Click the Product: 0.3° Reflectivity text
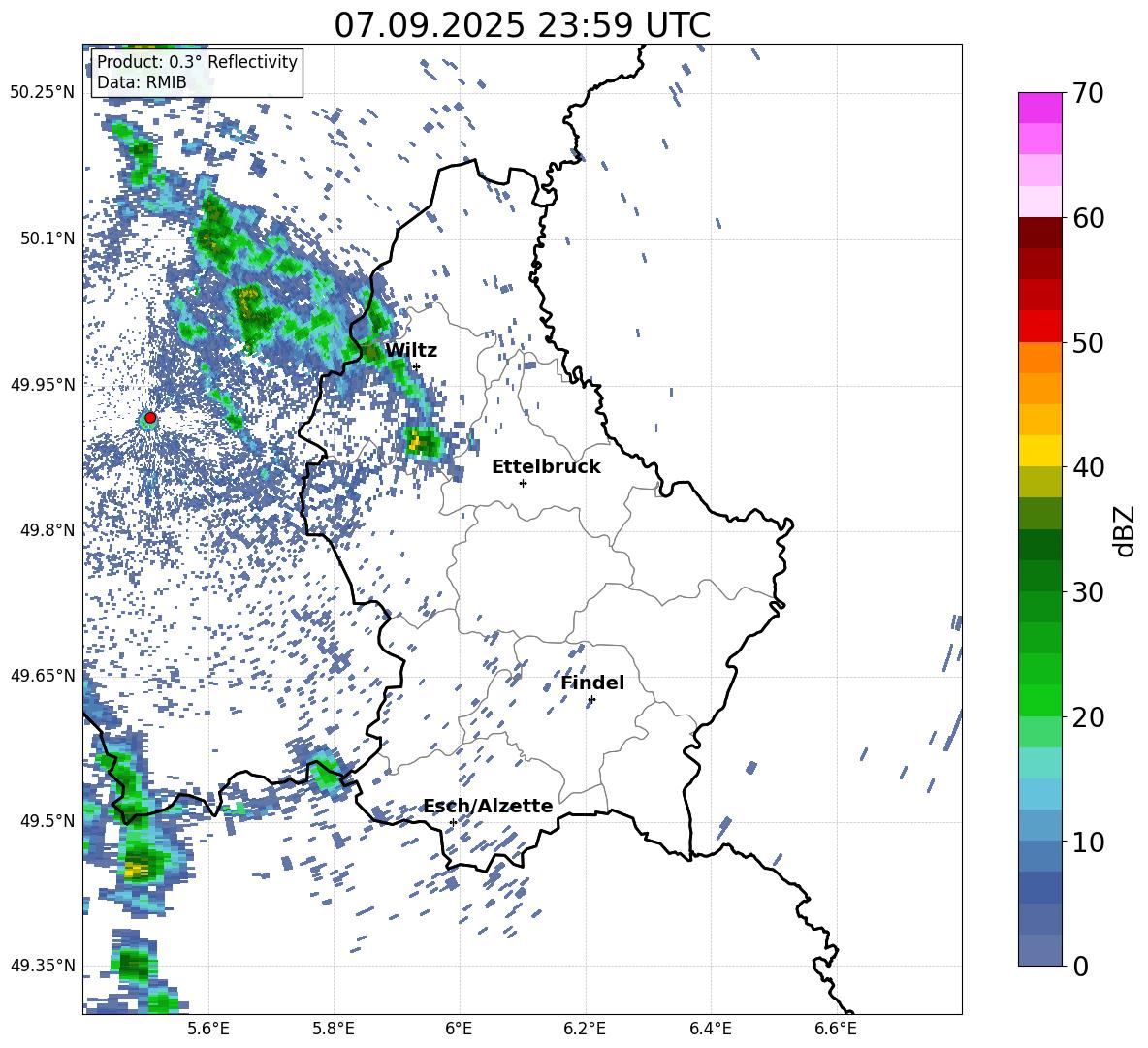1148x1048 pixels. [197, 61]
